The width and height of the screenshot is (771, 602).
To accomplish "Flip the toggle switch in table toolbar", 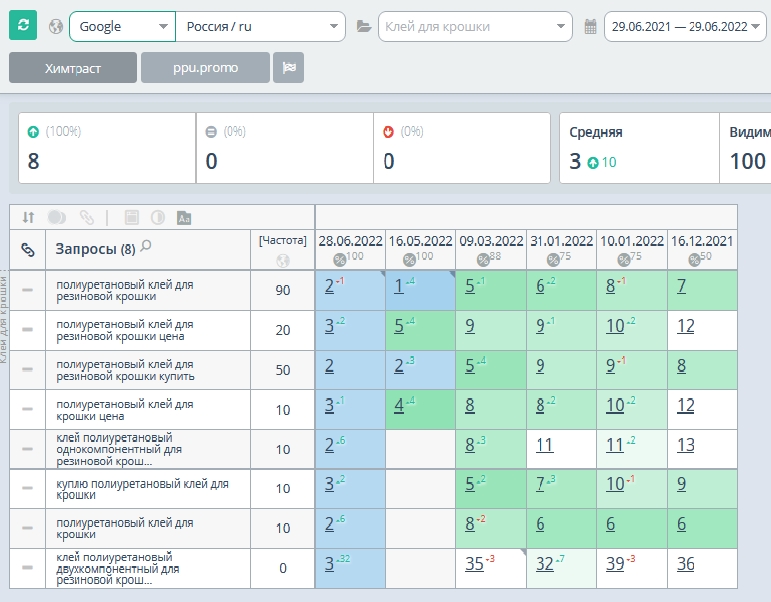I will point(57,217).
